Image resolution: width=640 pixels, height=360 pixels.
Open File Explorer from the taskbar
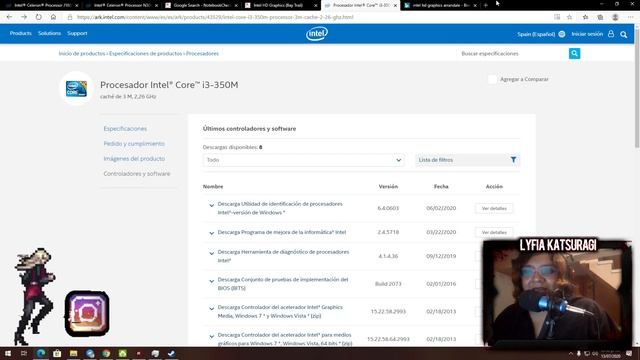pyautogui.click(x=73, y=353)
